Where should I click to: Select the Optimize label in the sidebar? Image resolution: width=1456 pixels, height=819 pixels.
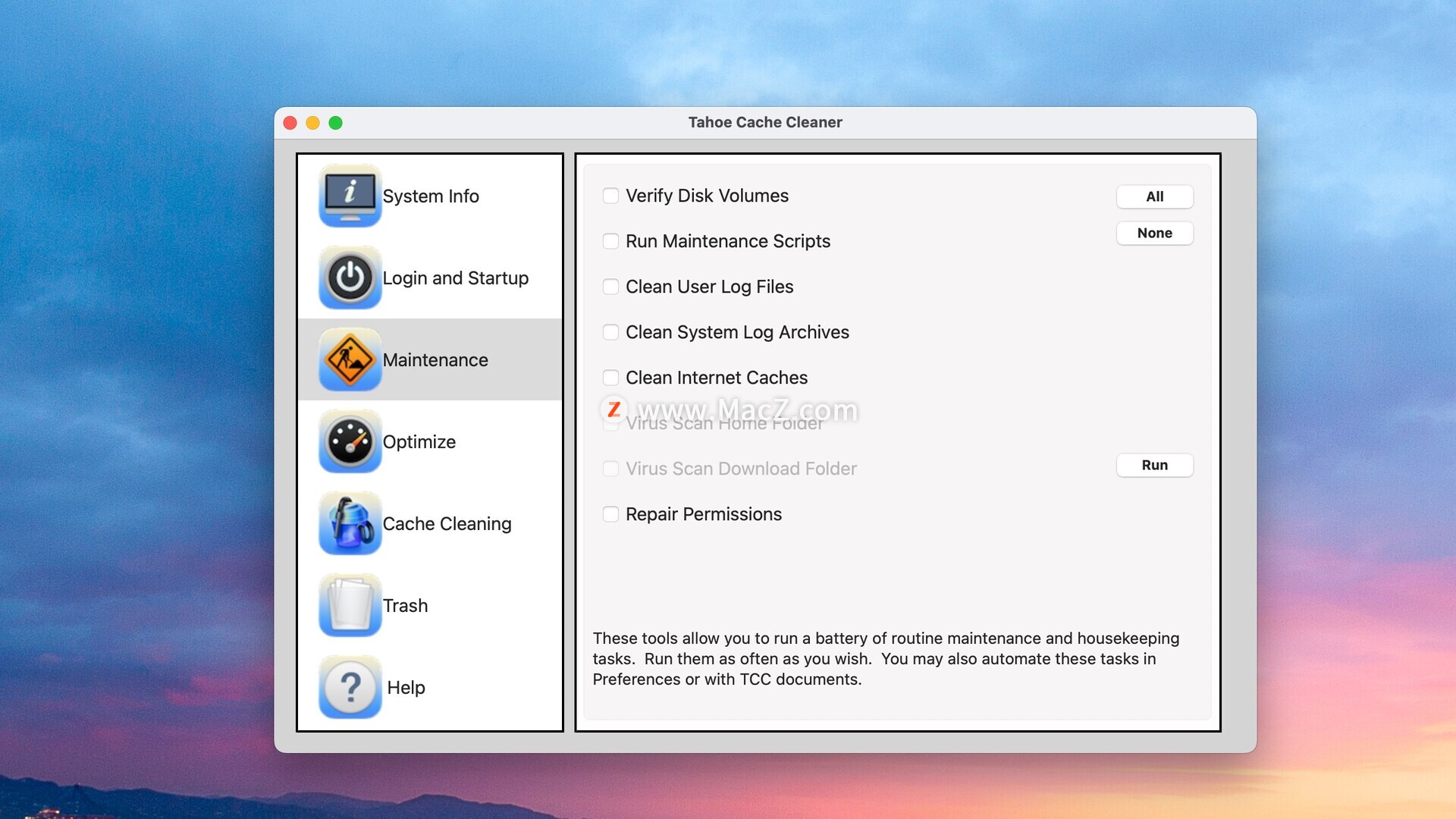419,442
